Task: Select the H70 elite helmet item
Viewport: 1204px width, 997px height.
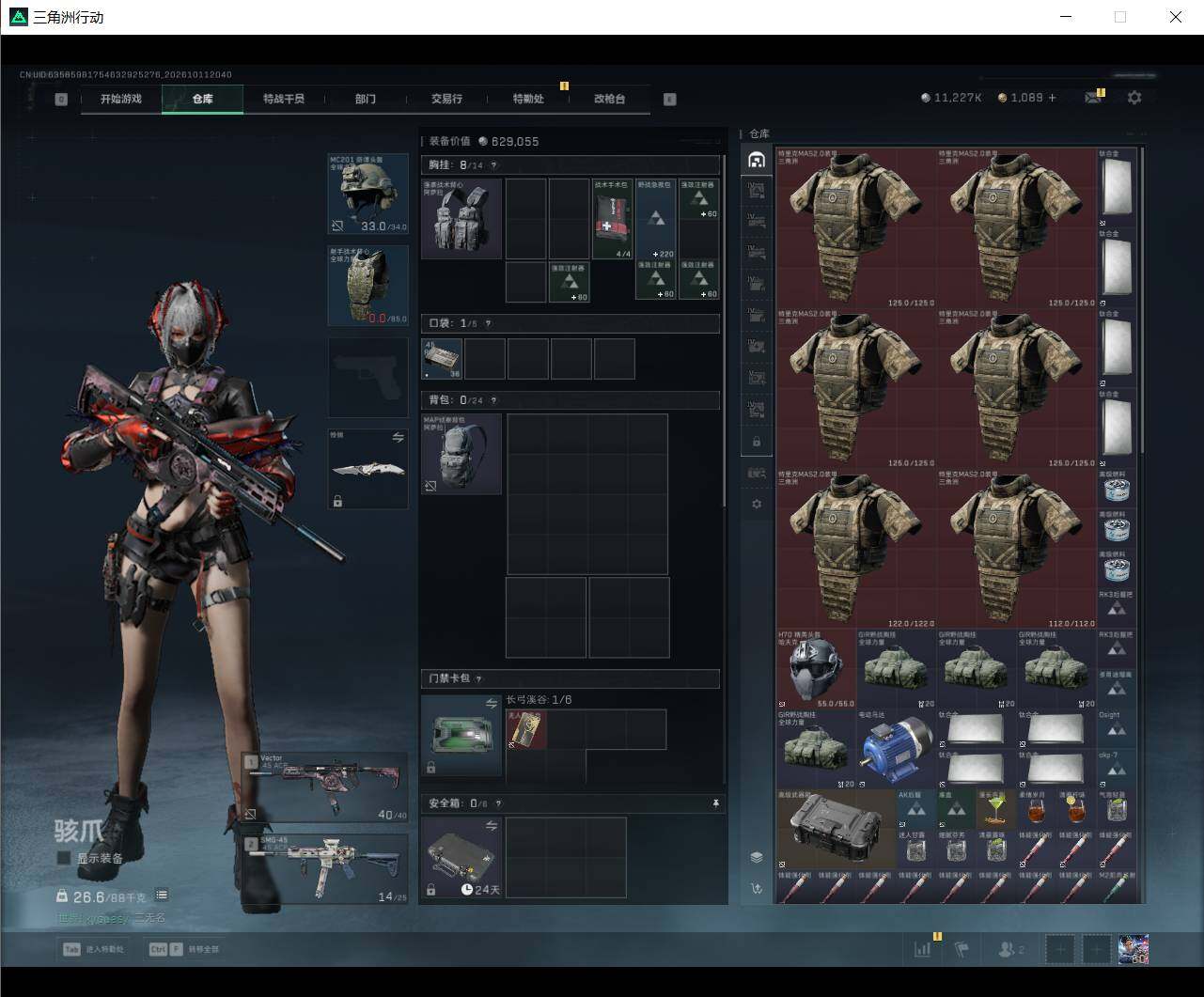Action: pyautogui.click(x=816, y=670)
